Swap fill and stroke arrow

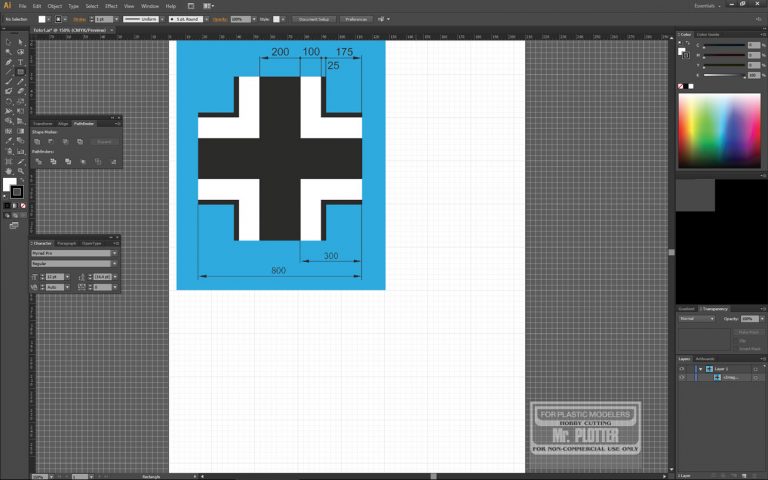22,180
